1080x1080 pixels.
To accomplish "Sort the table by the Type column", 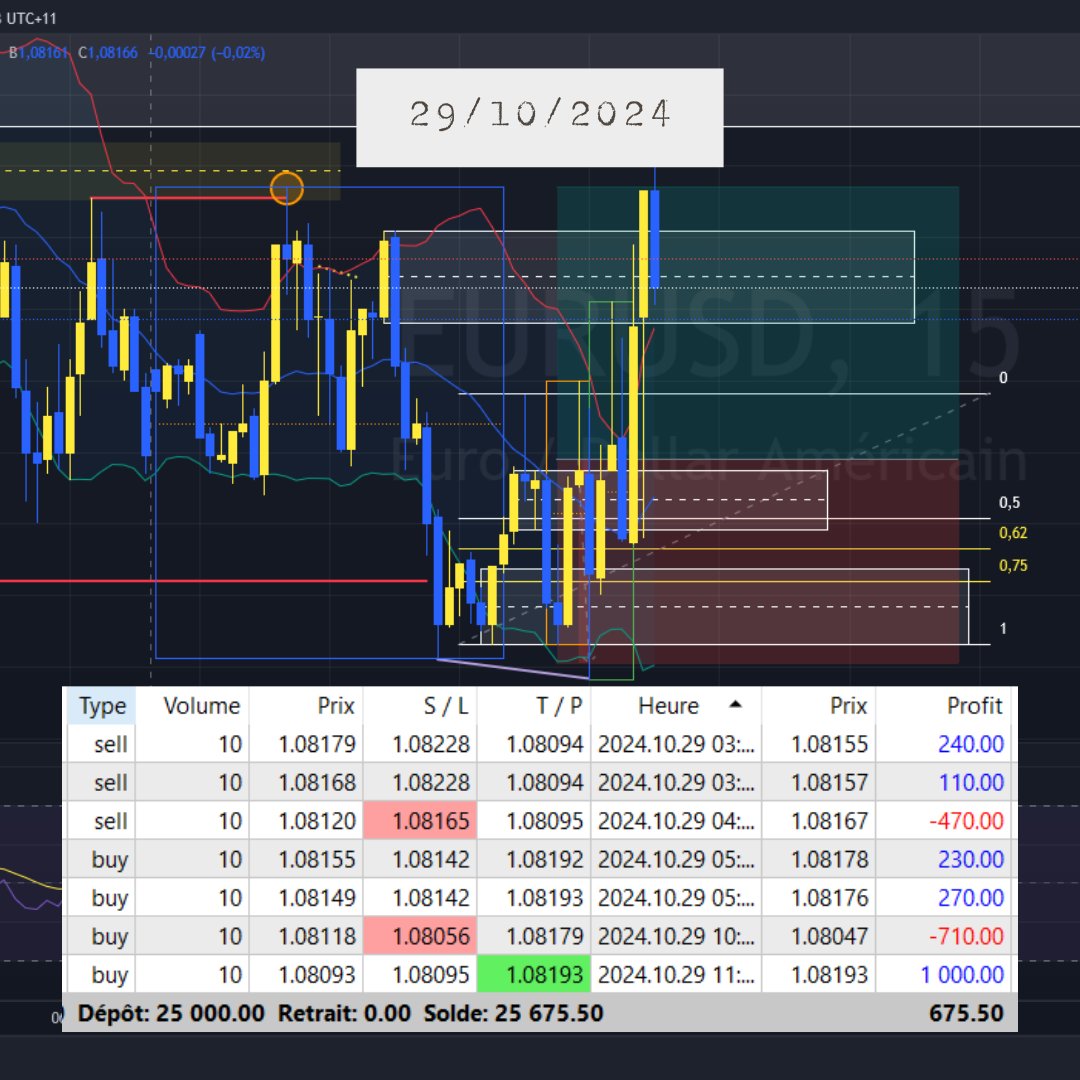I will (x=103, y=706).
